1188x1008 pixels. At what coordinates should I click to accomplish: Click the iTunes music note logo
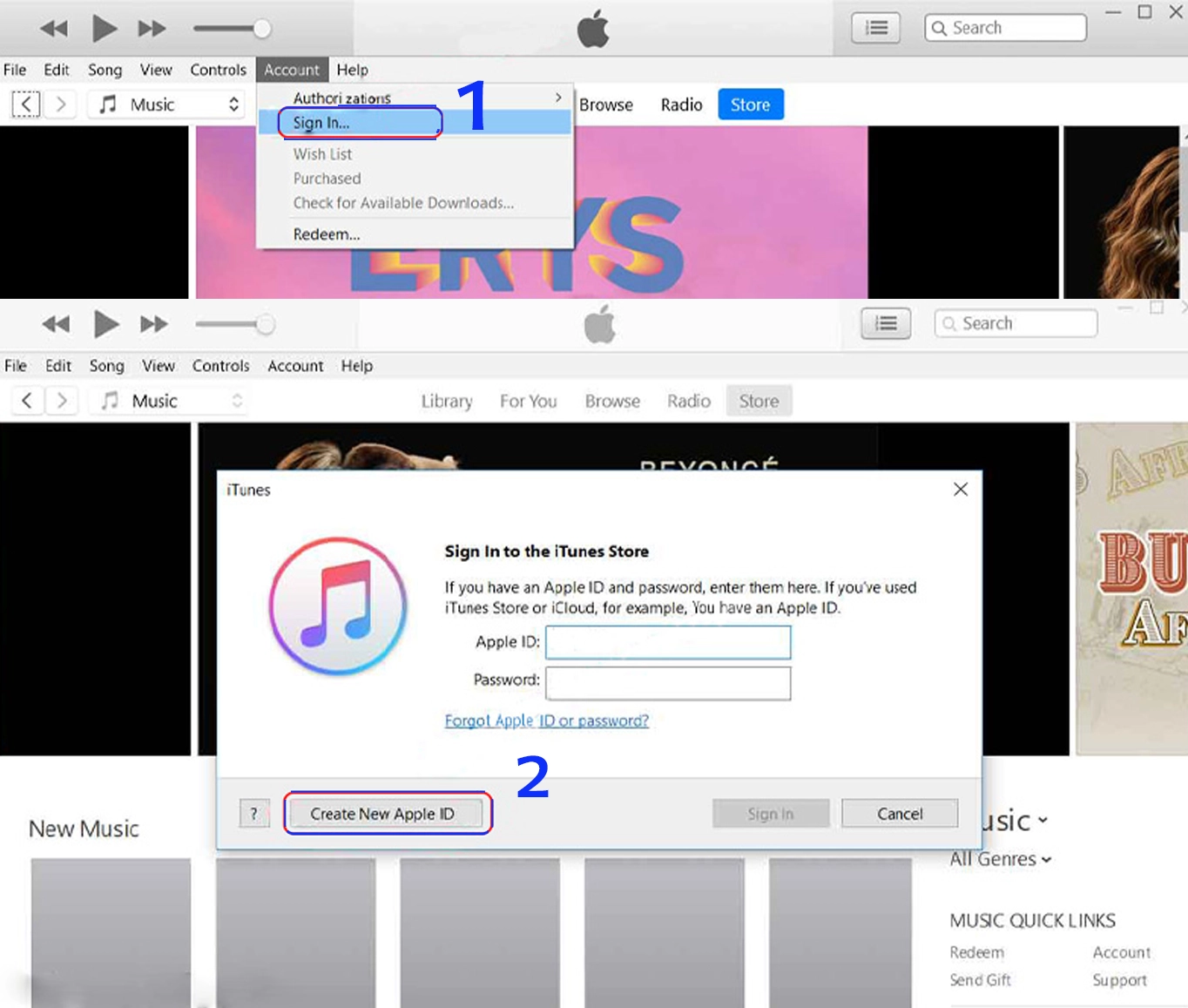(338, 606)
